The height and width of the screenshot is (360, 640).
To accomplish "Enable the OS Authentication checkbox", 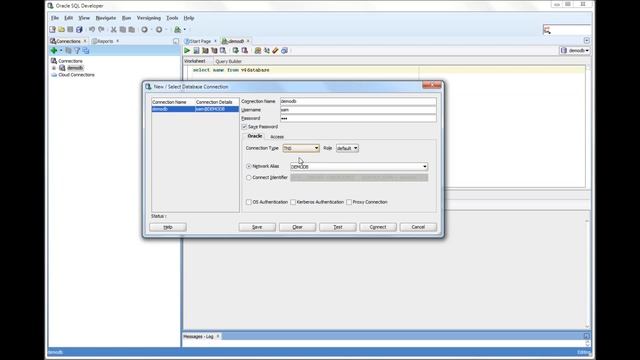I will click(x=249, y=202).
